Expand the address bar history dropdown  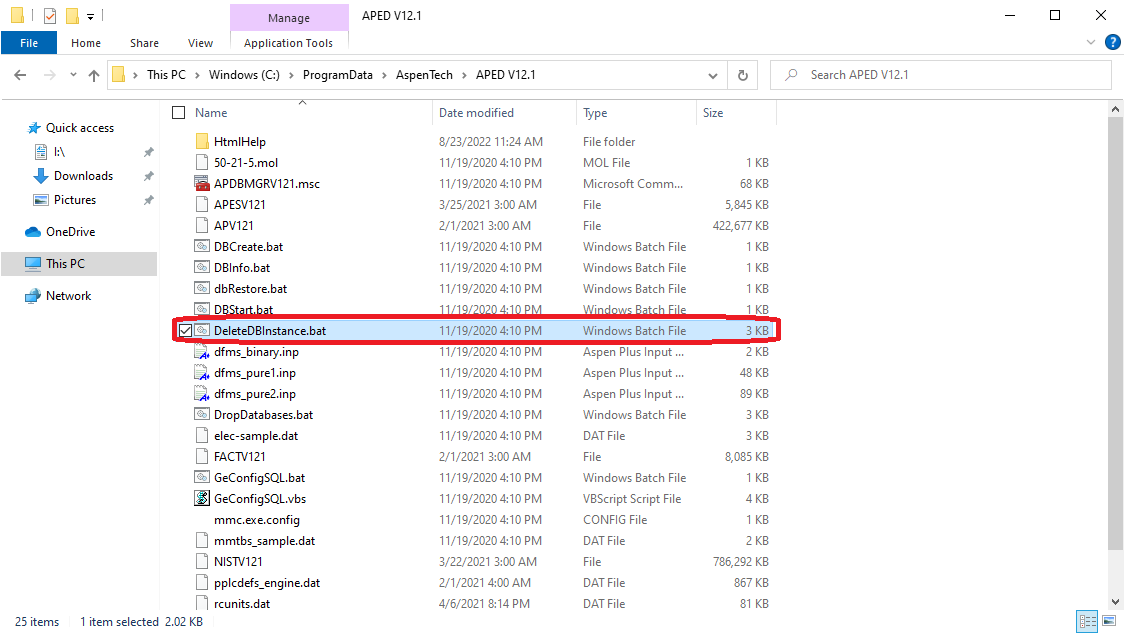[712, 75]
